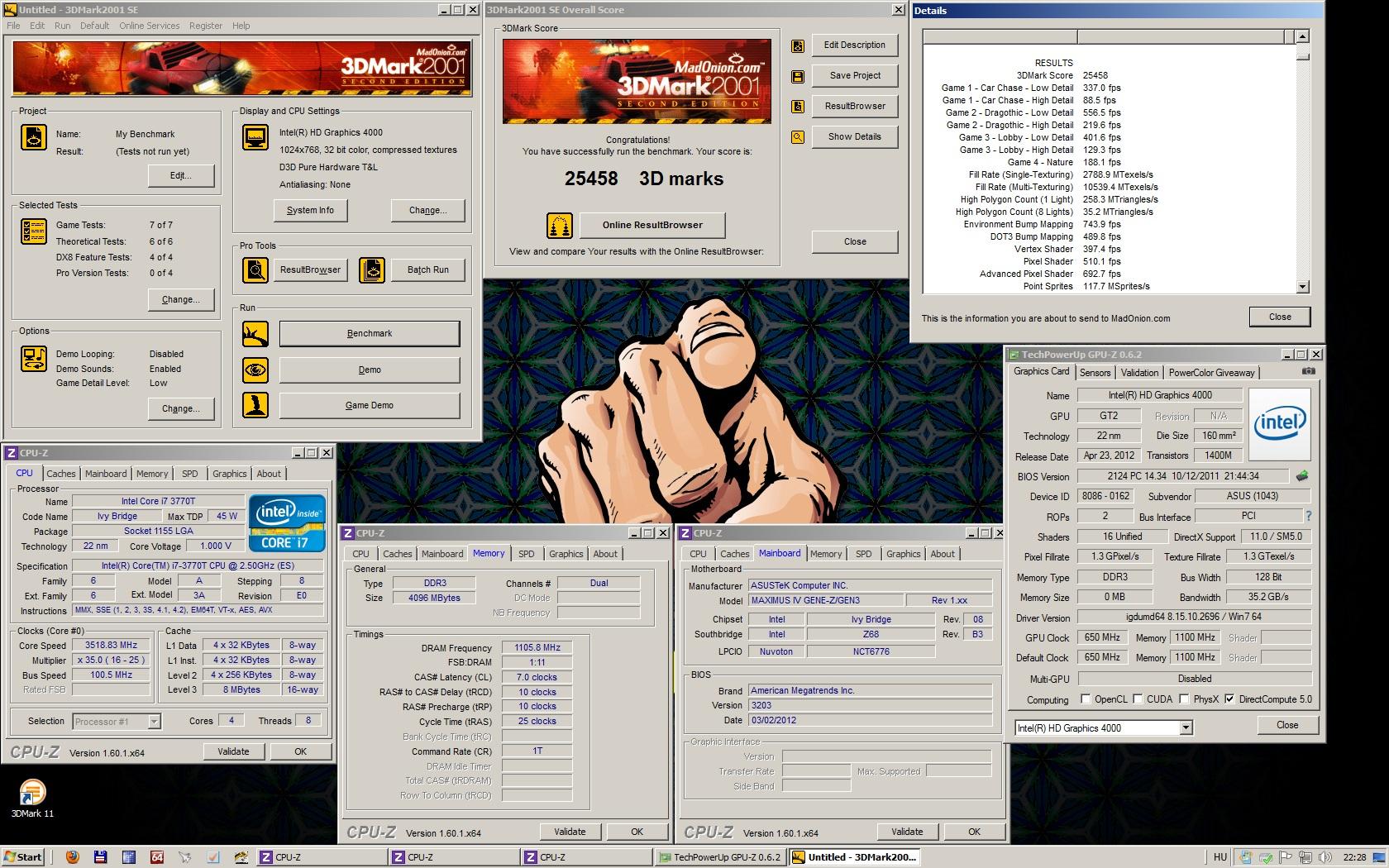Click the HU language indicator in the taskbar
Image resolution: width=1389 pixels, height=868 pixels.
click(x=1220, y=857)
